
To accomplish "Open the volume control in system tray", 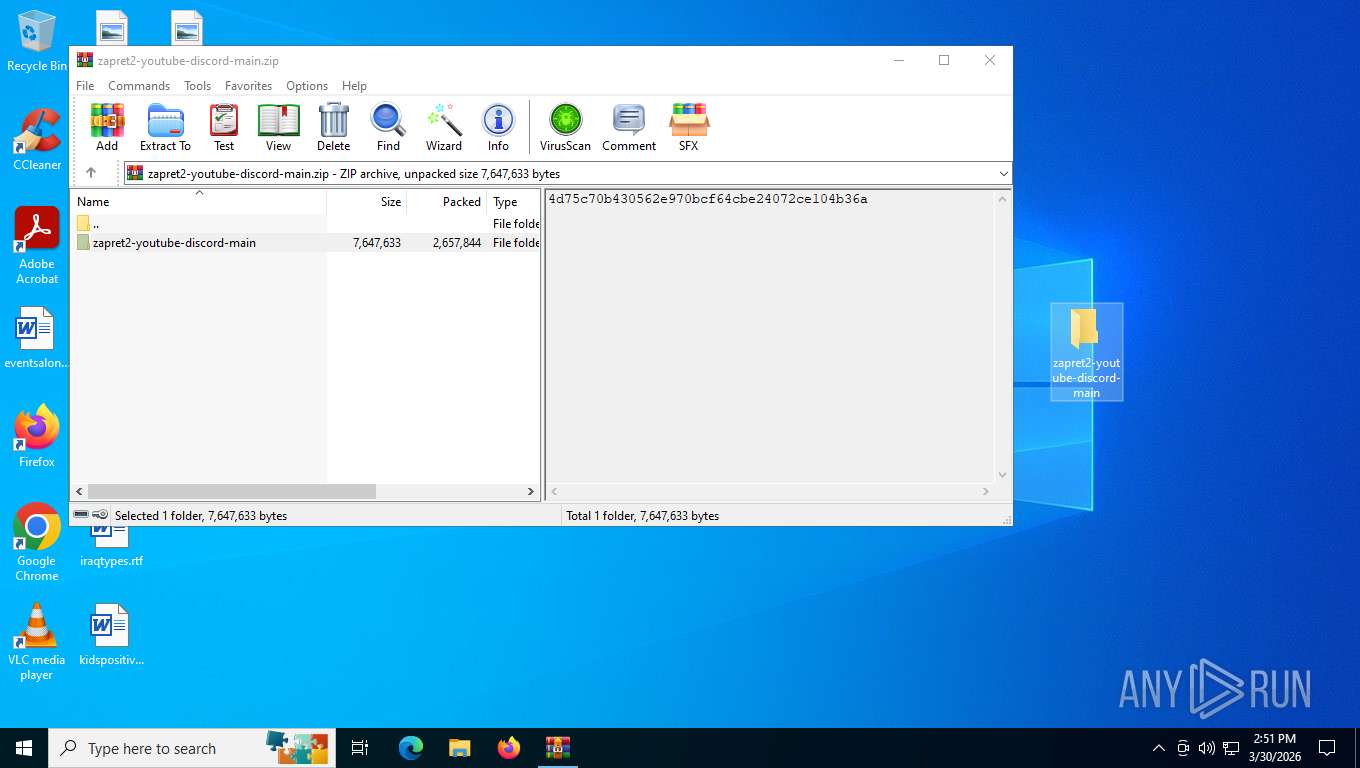I will (x=1206, y=748).
